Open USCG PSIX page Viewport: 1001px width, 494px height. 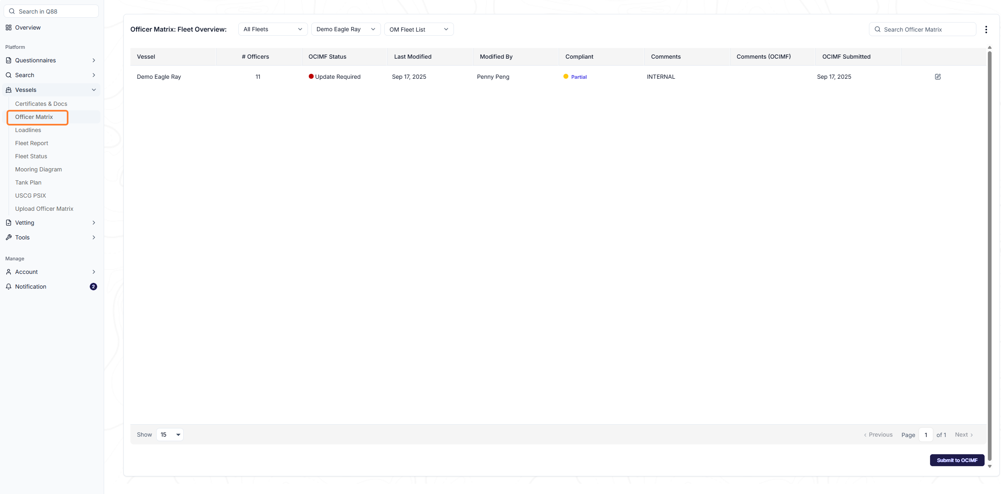[x=31, y=196]
